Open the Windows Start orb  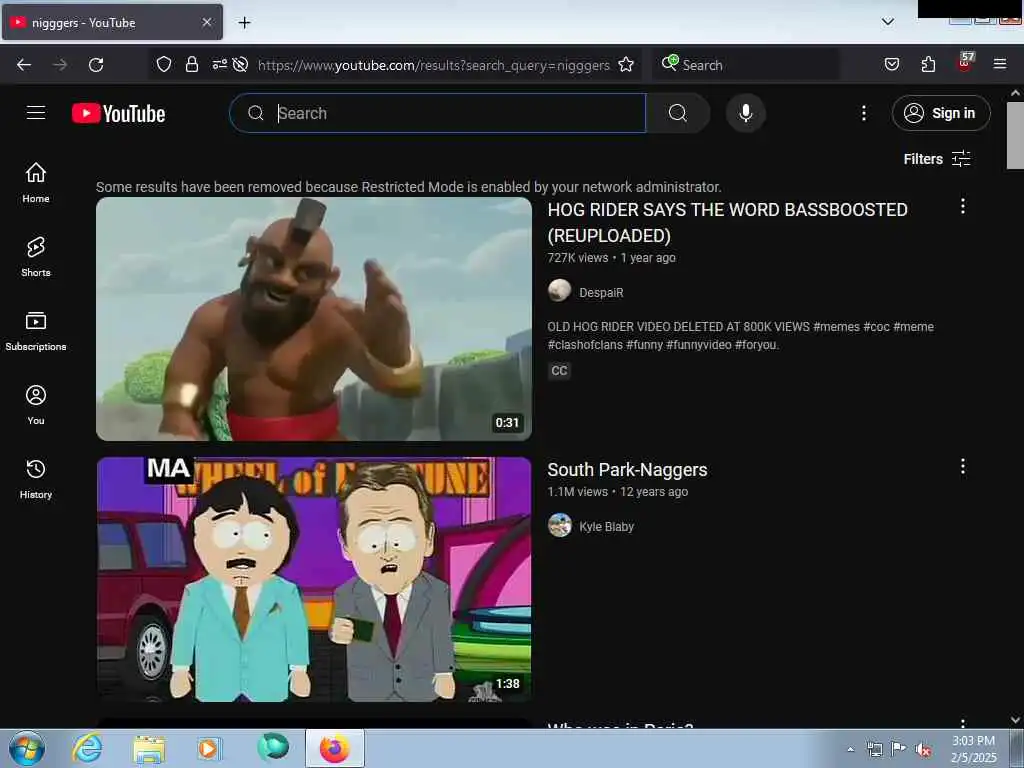[x=27, y=748]
